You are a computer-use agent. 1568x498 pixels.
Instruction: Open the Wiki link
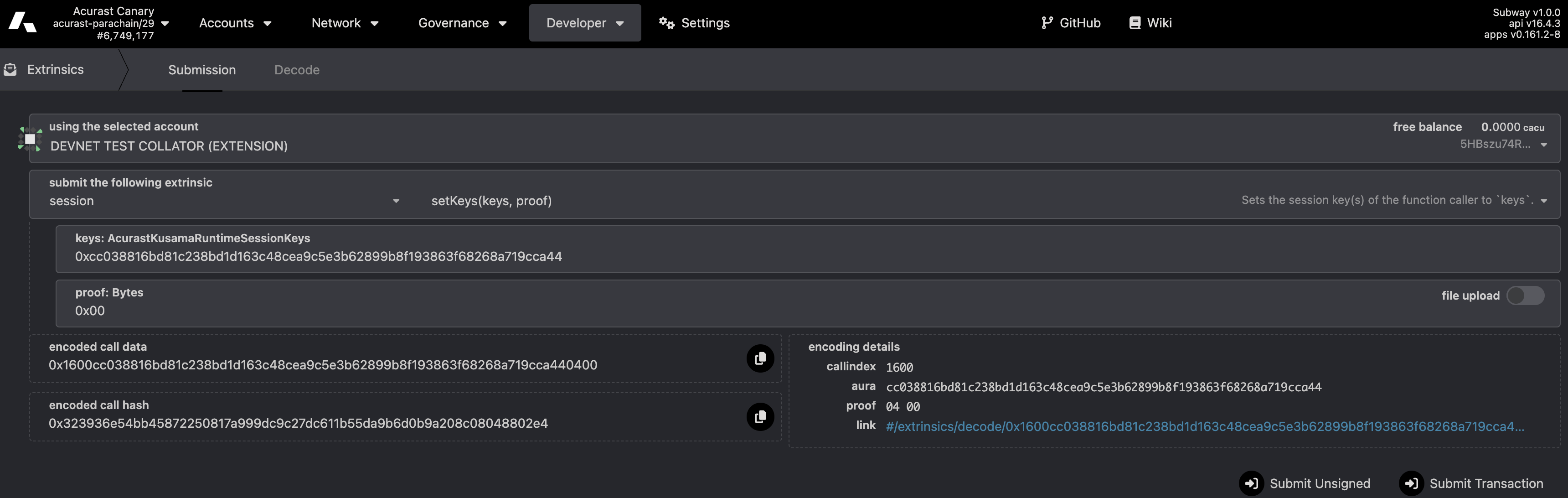tap(1150, 23)
